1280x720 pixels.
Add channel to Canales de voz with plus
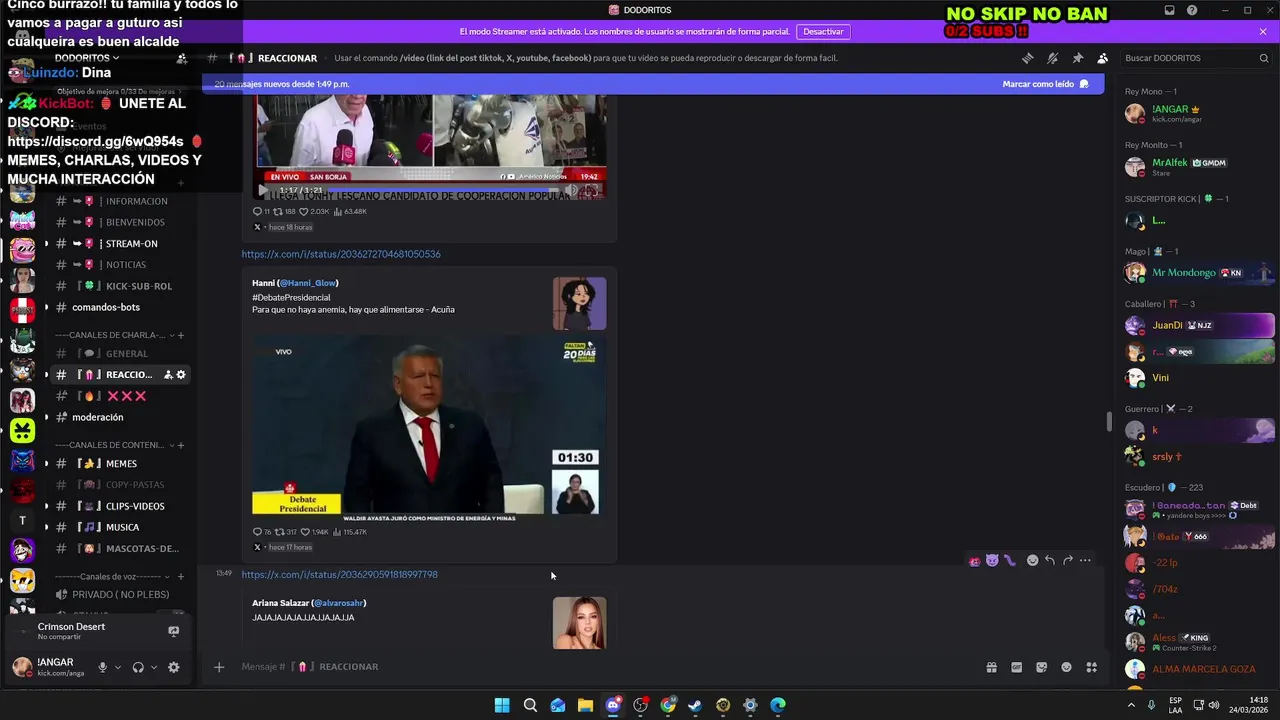pos(181,576)
